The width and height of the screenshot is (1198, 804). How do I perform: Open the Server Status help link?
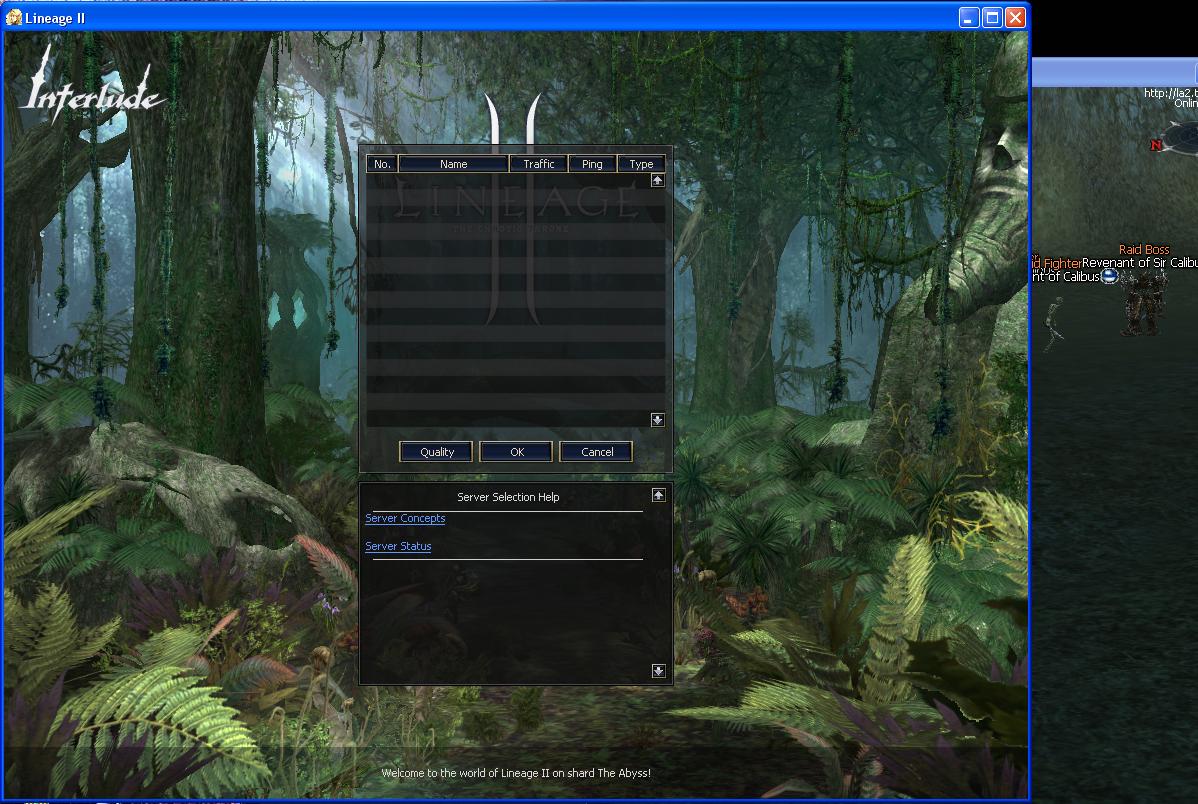point(398,546)
